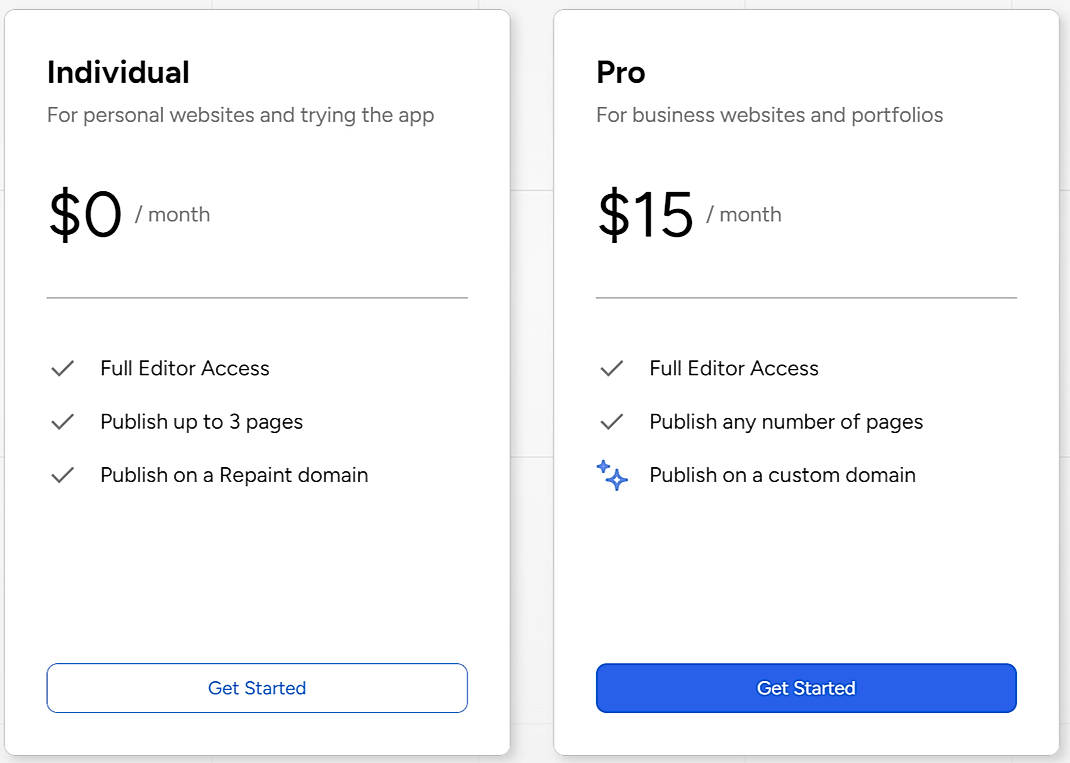Select the Individual plan heading
Screen dimensions: 1070x763
(x=118, y=73)
